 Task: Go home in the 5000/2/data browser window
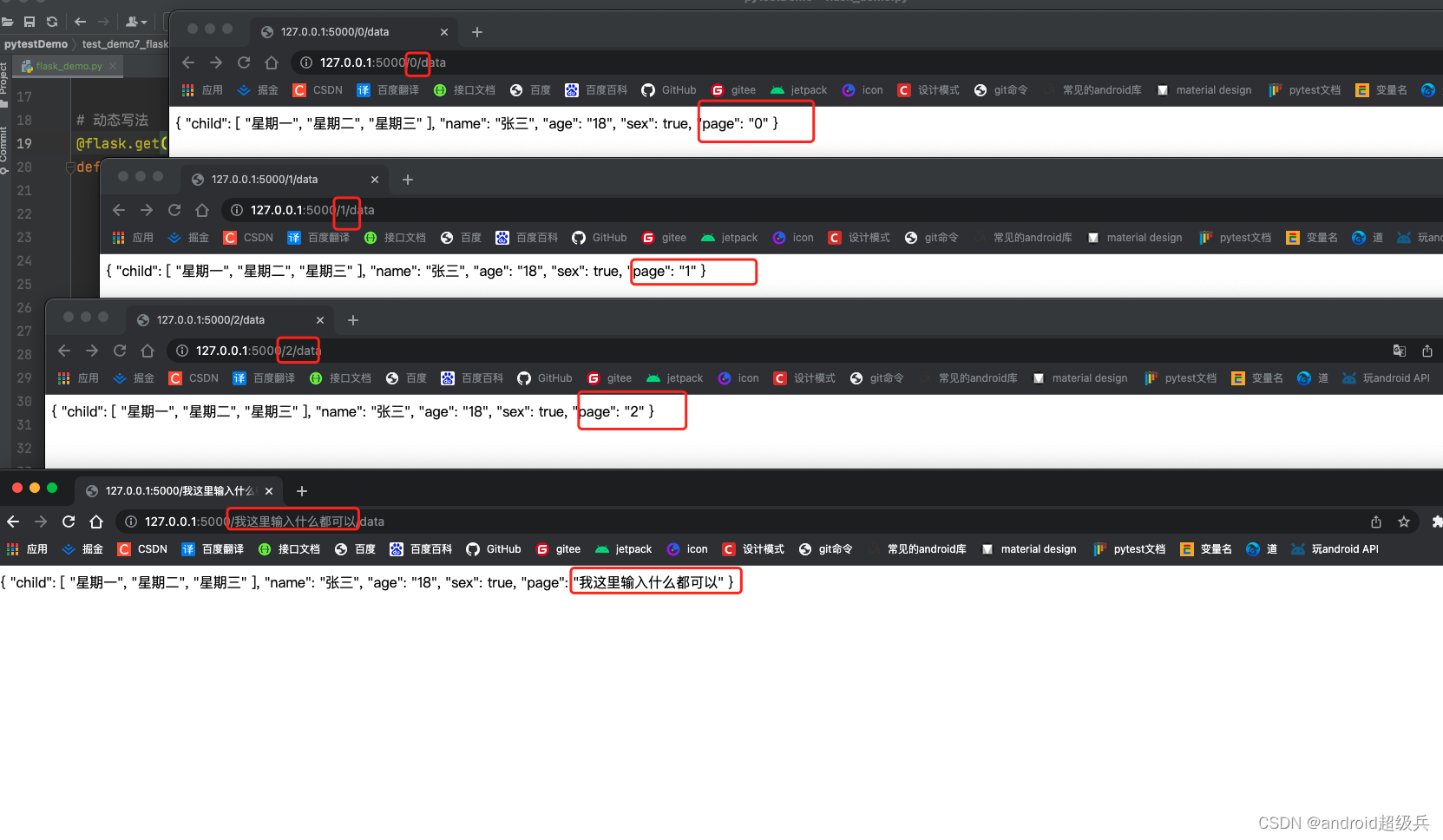pyautogui.click(x=148, y=351)
